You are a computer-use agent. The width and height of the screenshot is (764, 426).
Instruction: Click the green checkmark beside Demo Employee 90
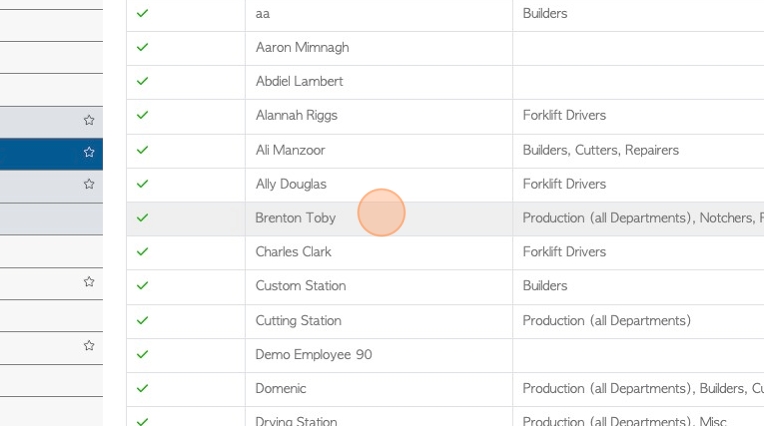(x=142, y=354)
